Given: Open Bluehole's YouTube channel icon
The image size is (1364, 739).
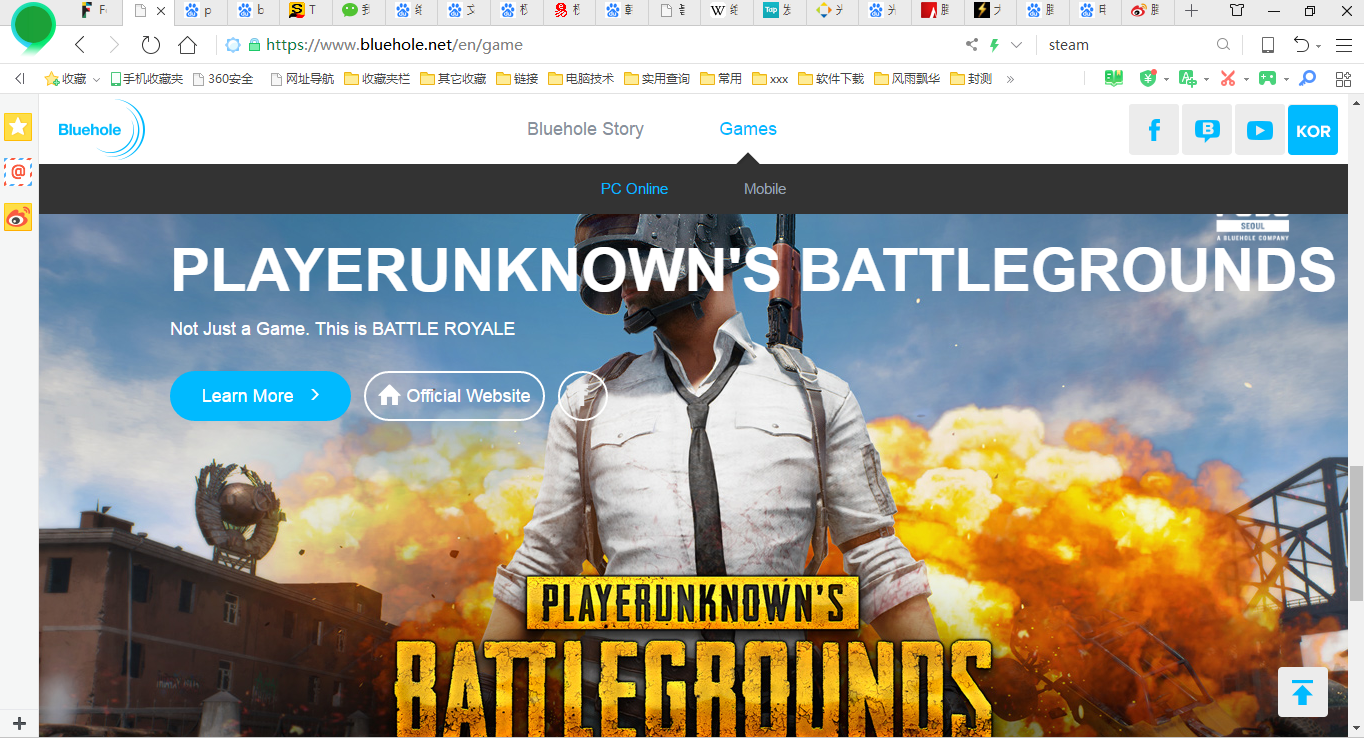Looking at the screenshot, I should 1260,130.
